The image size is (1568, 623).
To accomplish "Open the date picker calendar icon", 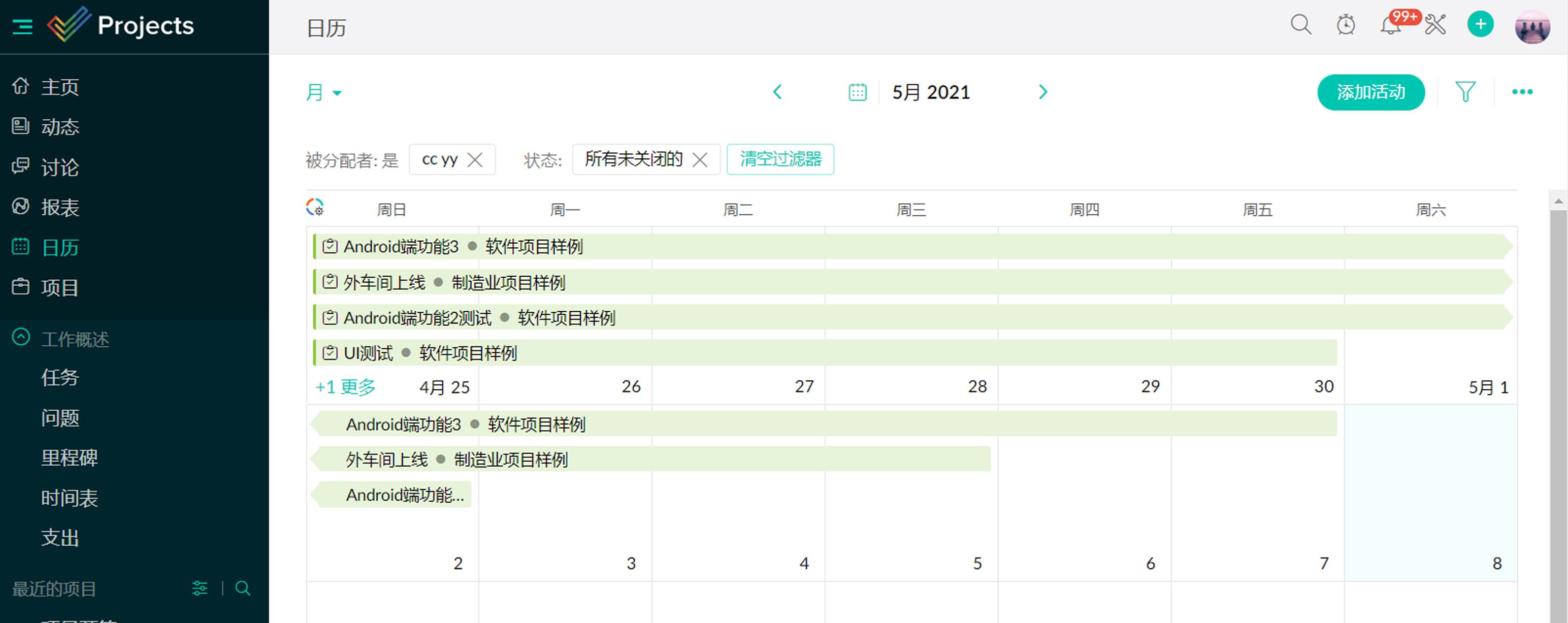I will pyautogui.click(x=857, y=92).
